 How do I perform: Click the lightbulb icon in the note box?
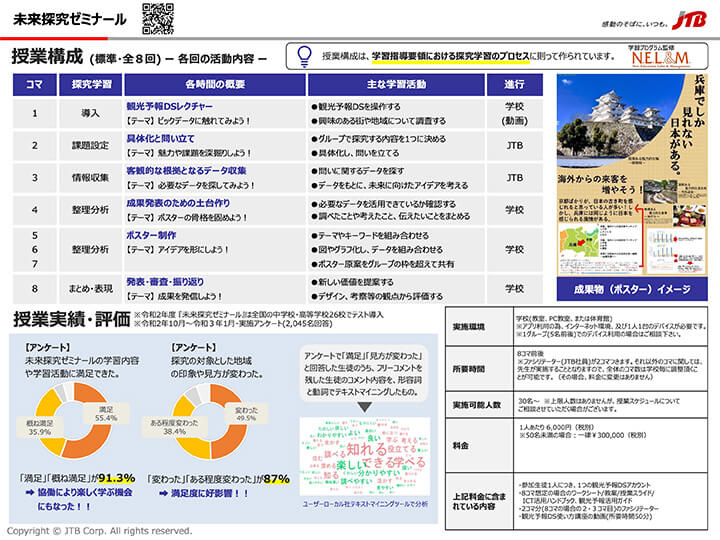click(x=304, y=56)
